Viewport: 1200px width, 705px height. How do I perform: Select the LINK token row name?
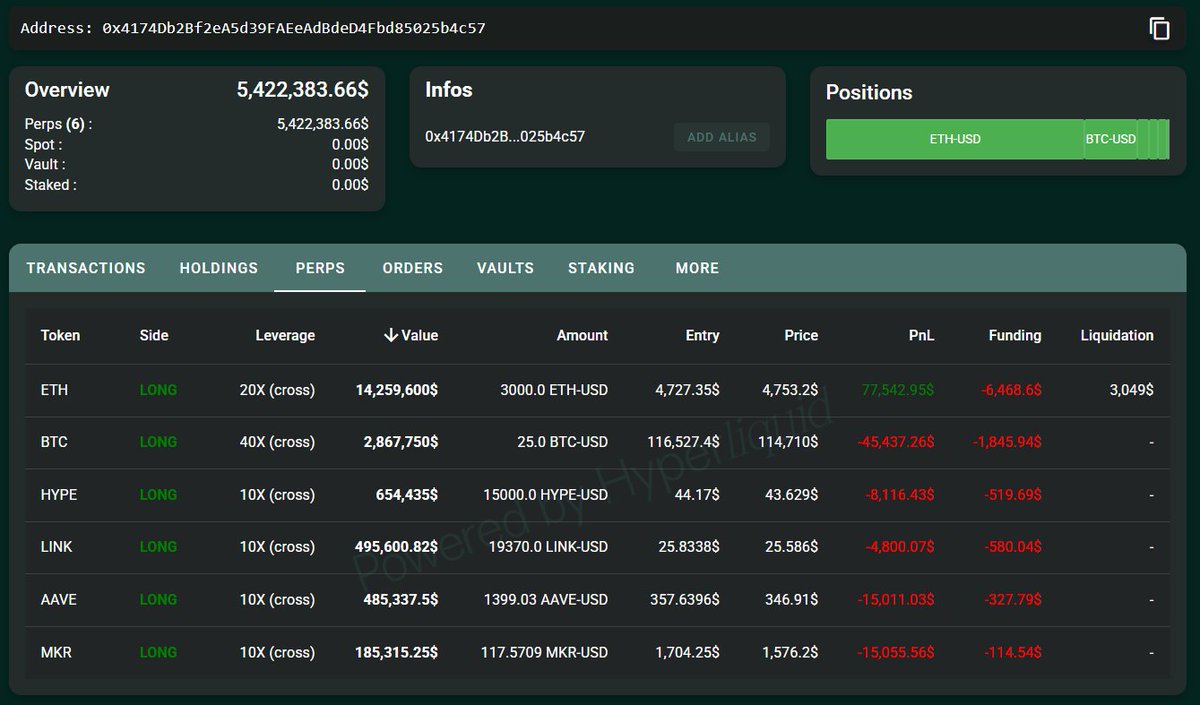coord(56,547)
